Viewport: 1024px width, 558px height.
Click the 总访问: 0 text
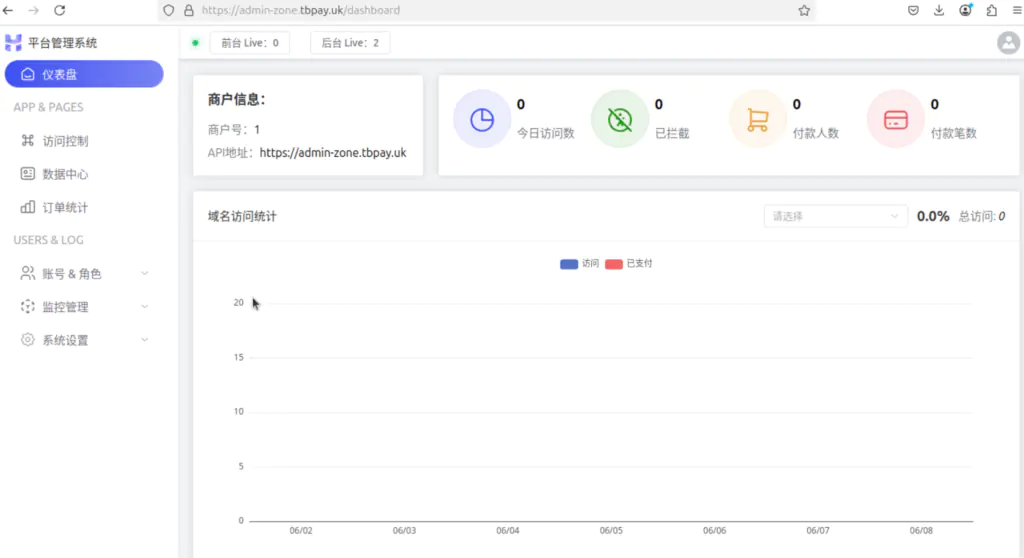click(982, 216)
